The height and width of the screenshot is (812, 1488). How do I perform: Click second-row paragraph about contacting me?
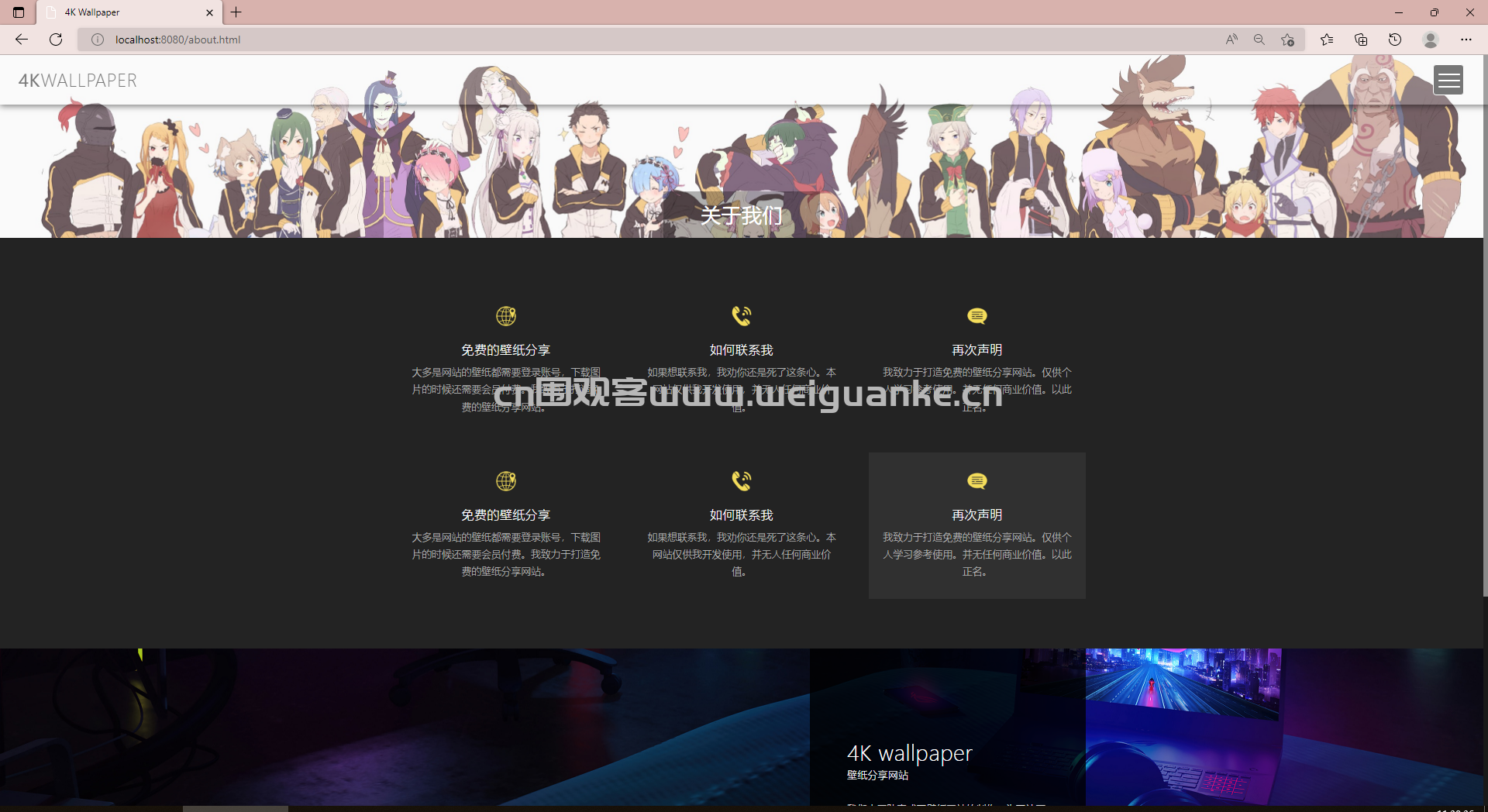coord(742,555)
